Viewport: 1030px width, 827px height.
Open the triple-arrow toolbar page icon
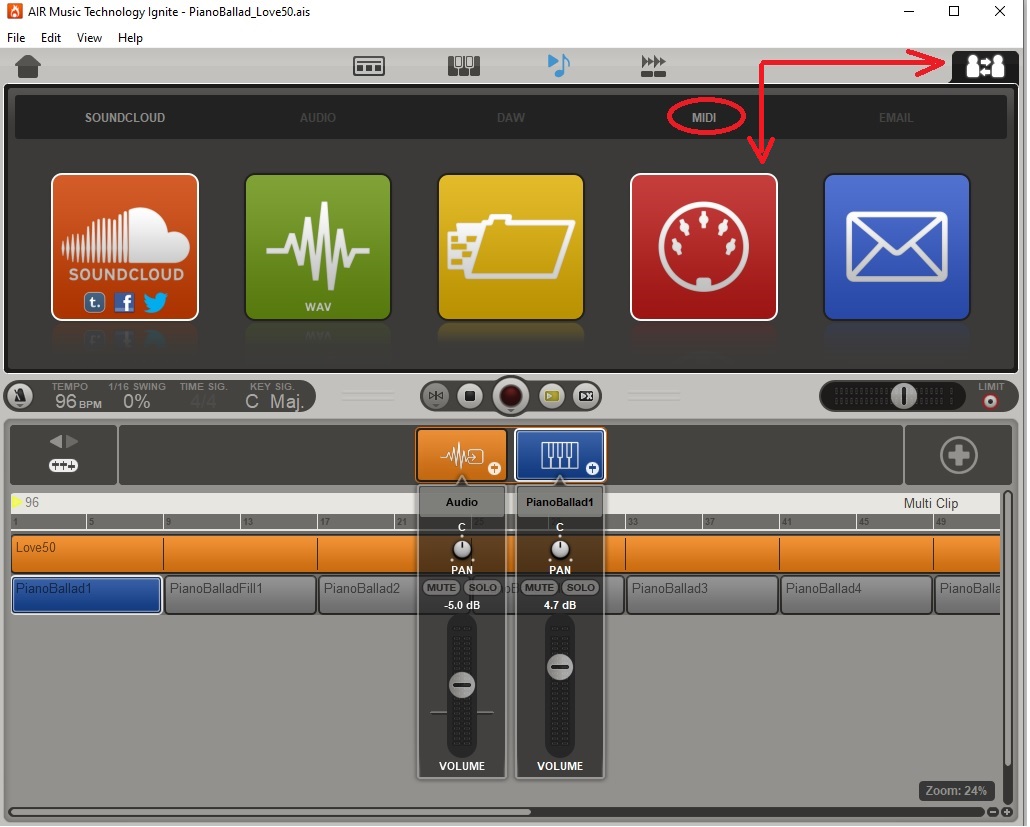653,66
